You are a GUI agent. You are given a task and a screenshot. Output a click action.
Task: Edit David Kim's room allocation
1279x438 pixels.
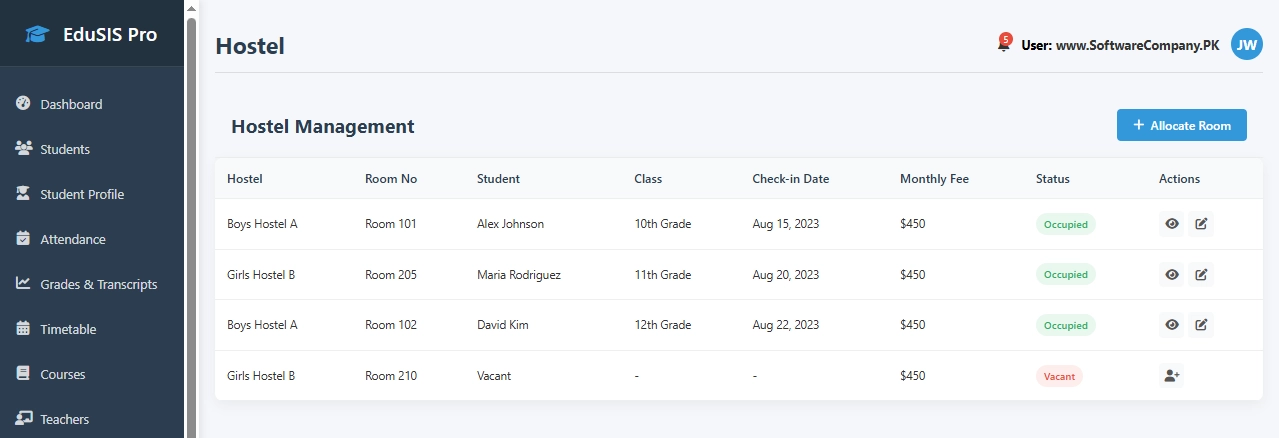point(1201,325)
